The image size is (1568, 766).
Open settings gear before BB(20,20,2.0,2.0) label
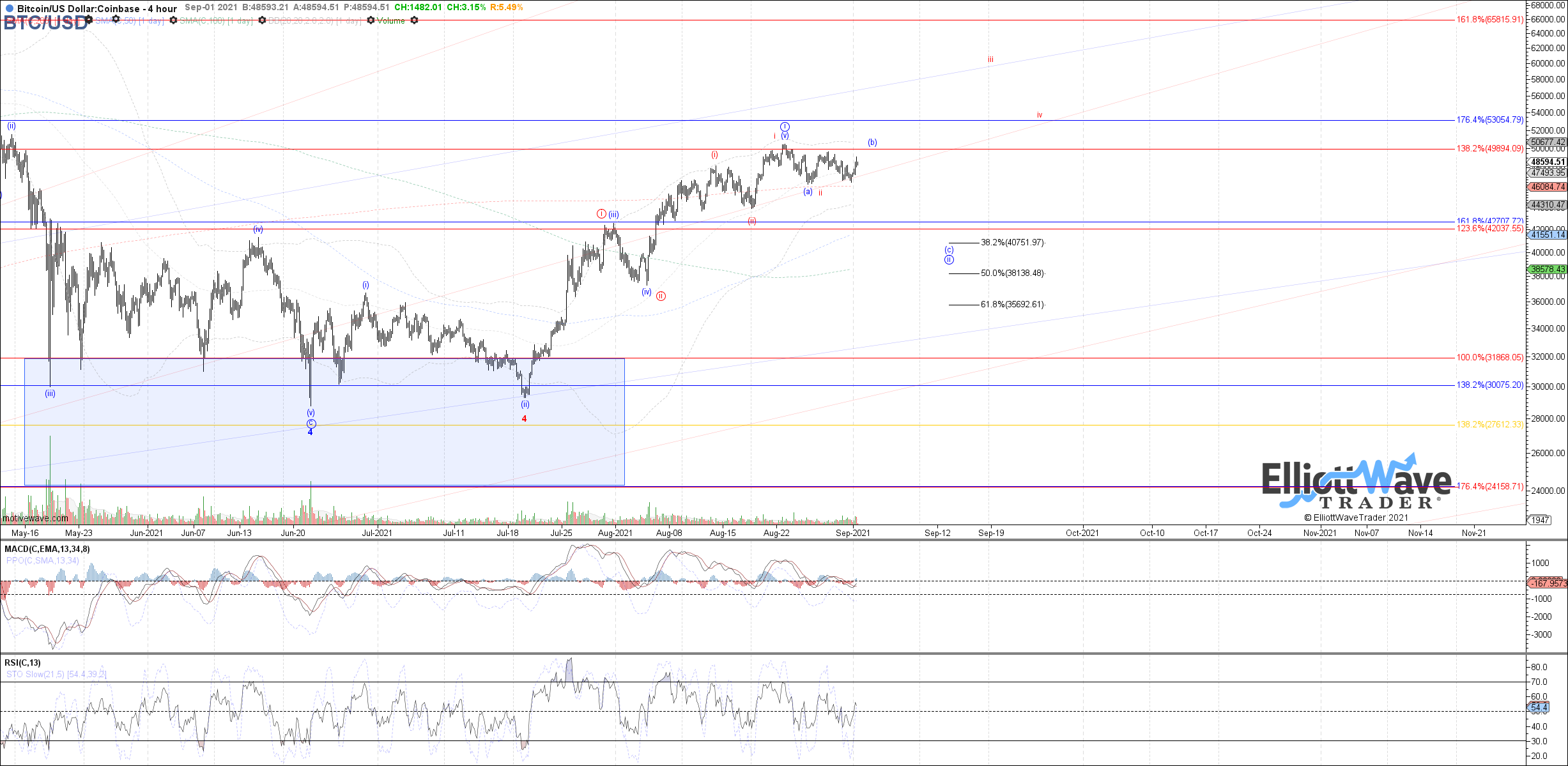[261, 20]
